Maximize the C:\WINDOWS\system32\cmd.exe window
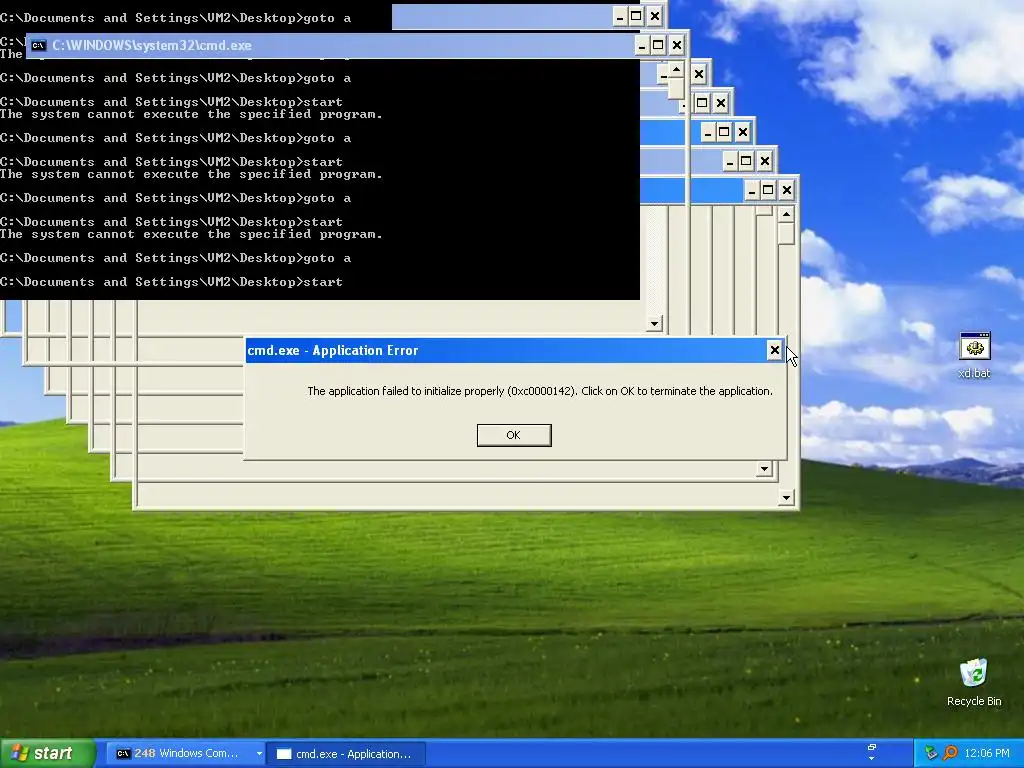Screen dimensions: 1024x768 point(658,45)
